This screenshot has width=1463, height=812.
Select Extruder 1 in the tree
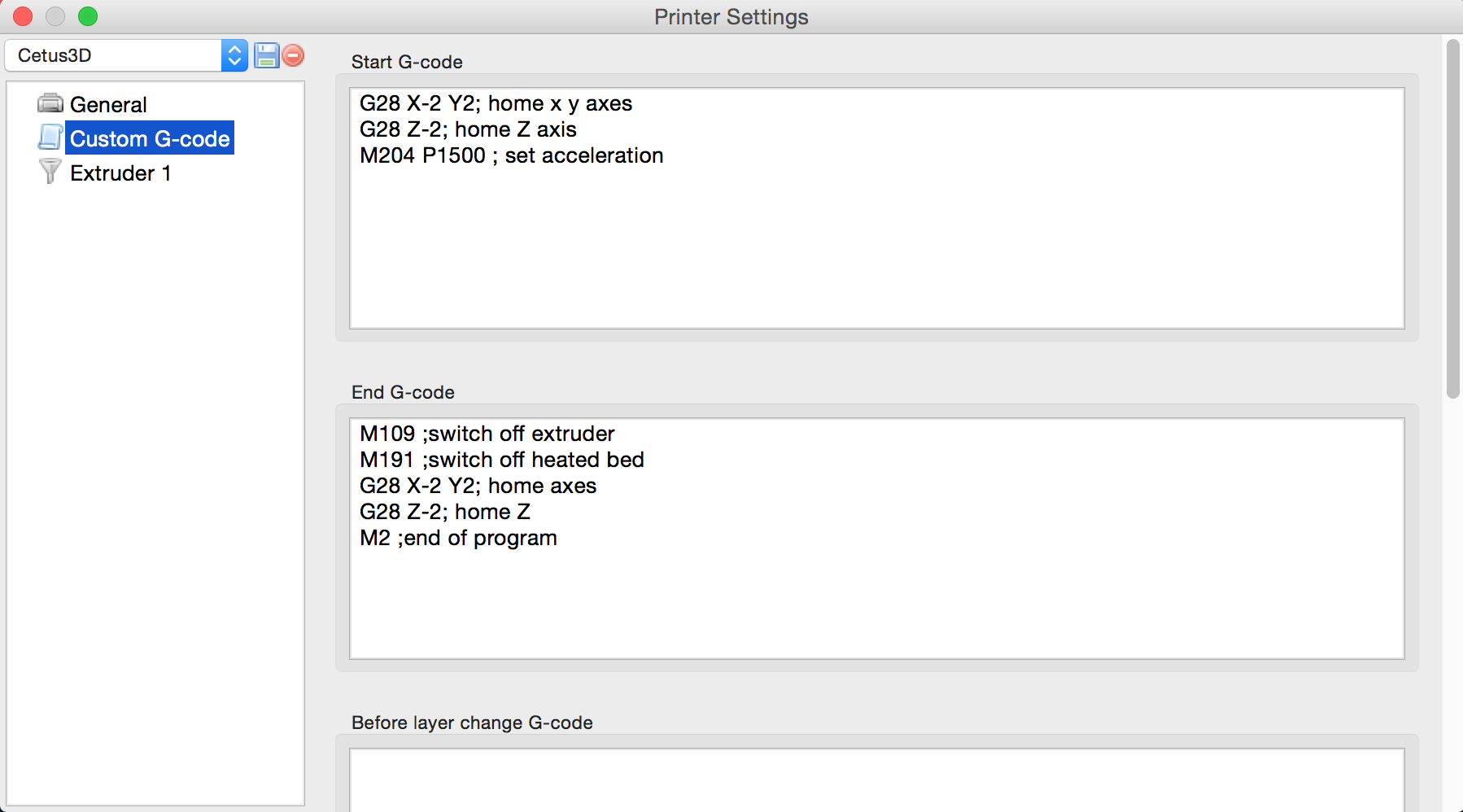(x=120, y=173)
